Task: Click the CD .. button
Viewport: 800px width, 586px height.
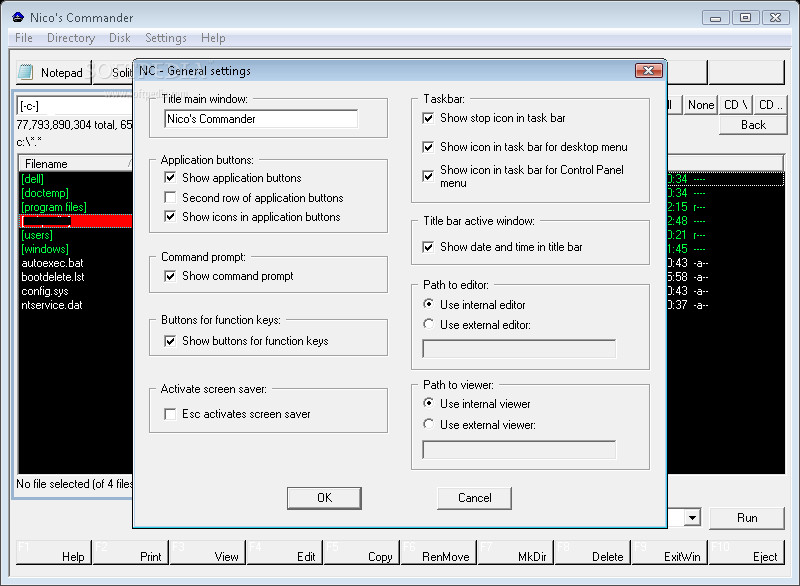Action: [x=770, y=105]
